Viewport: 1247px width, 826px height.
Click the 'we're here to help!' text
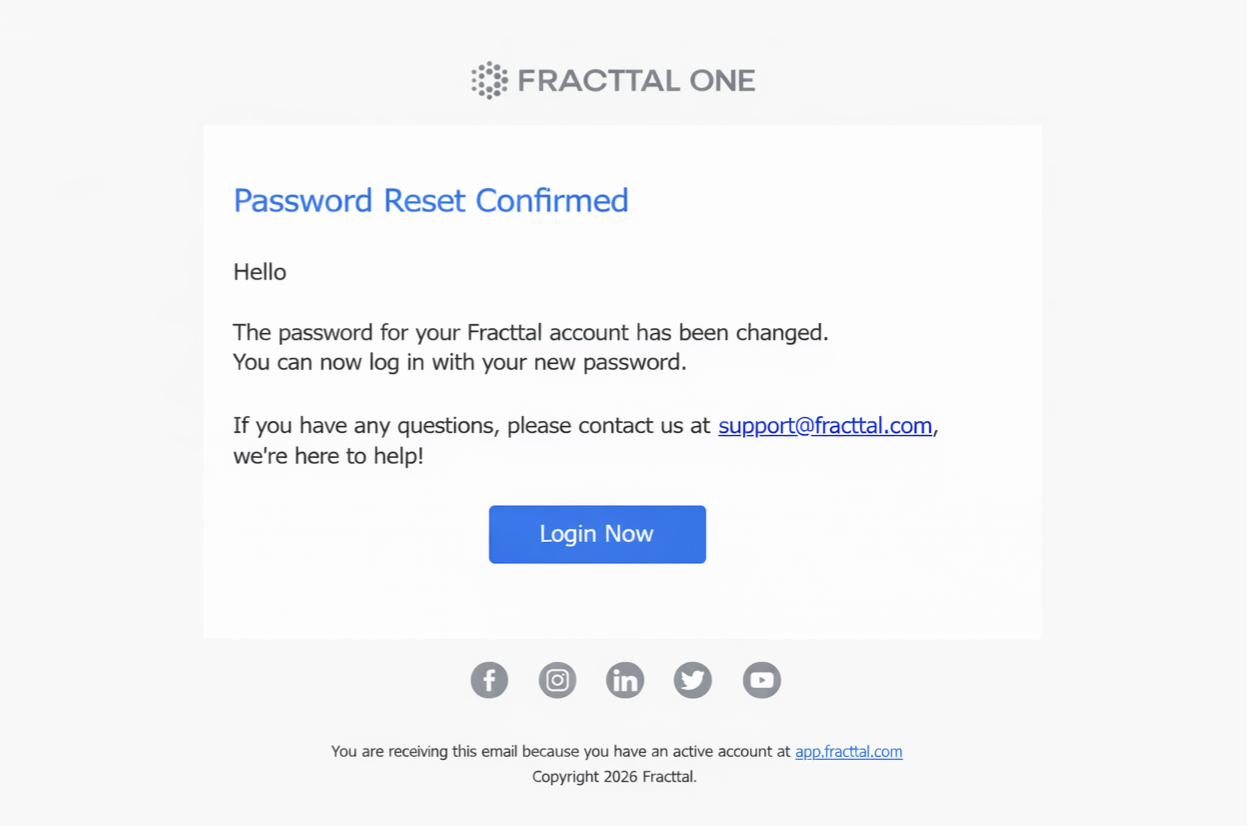[x=328, y=457]
